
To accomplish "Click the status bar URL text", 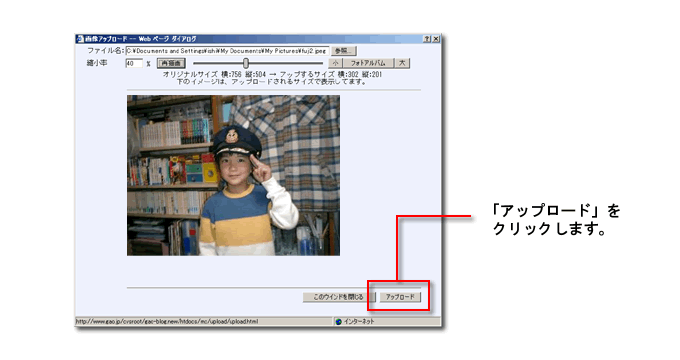I will [x=167, y=321].
